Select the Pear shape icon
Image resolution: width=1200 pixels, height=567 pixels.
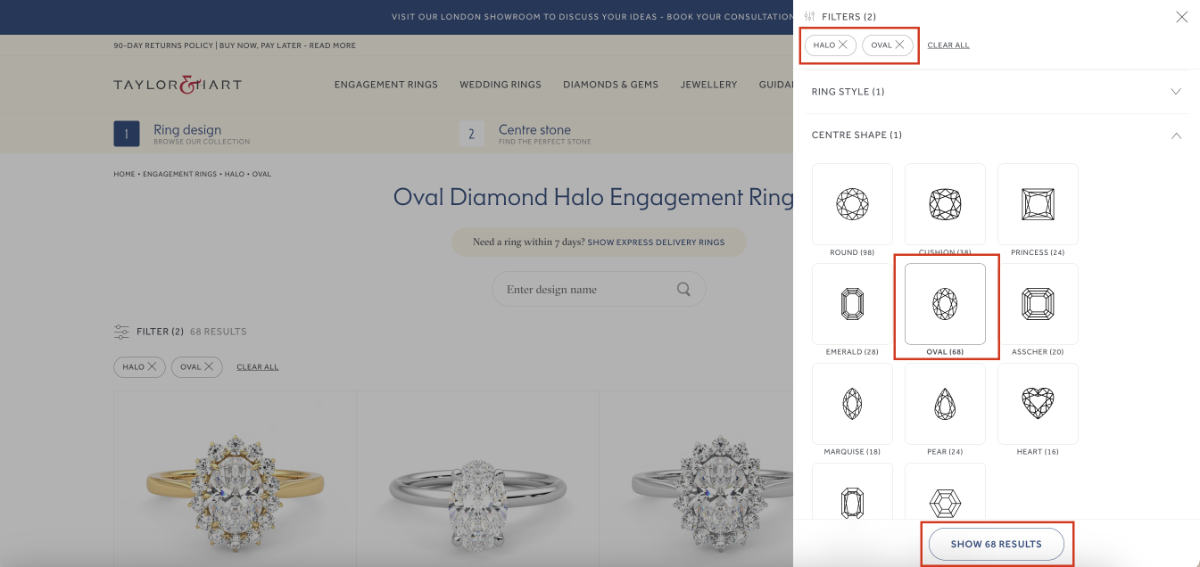point(945,404)
